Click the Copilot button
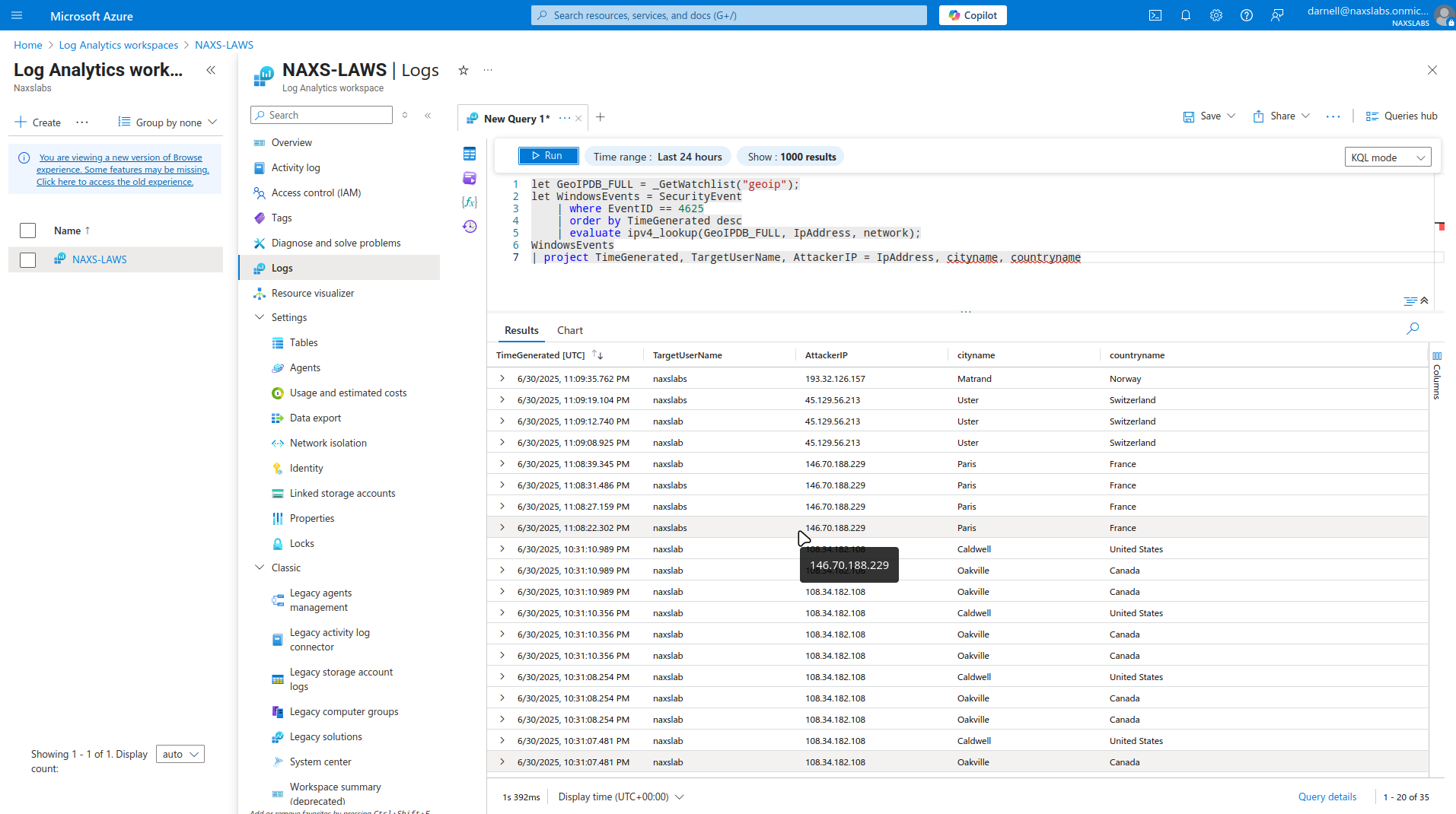The width and height of the screenshot is (1456, 814). (973, 15)
